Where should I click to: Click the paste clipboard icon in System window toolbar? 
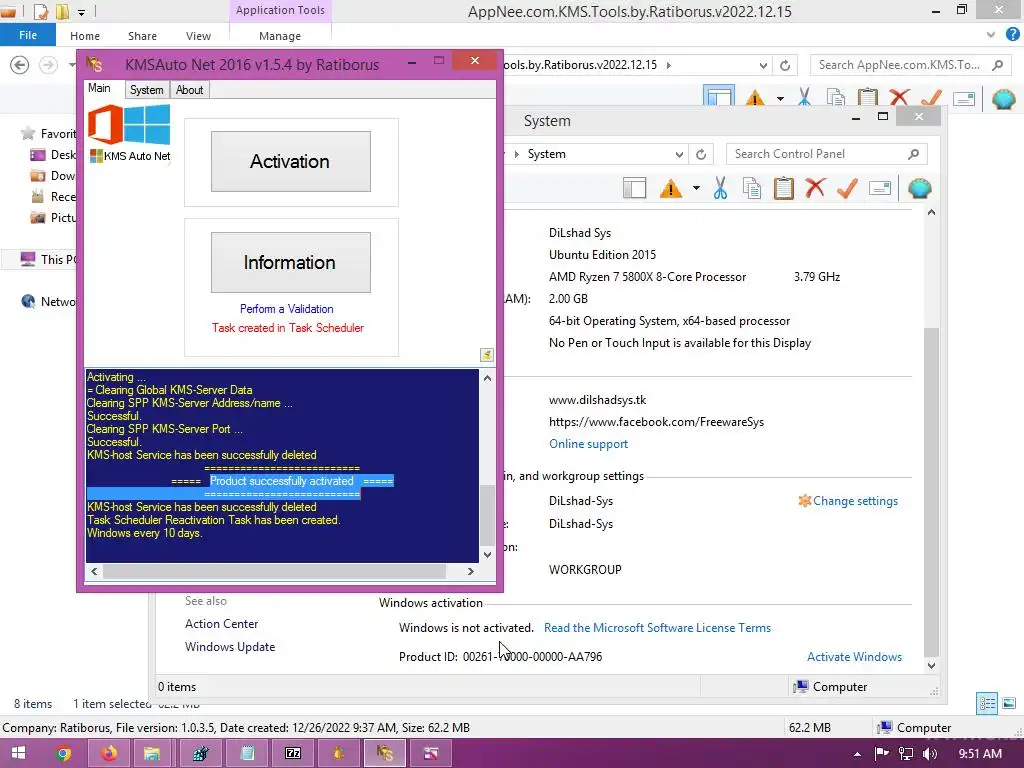pyautogui.click(x=783, y=188)
